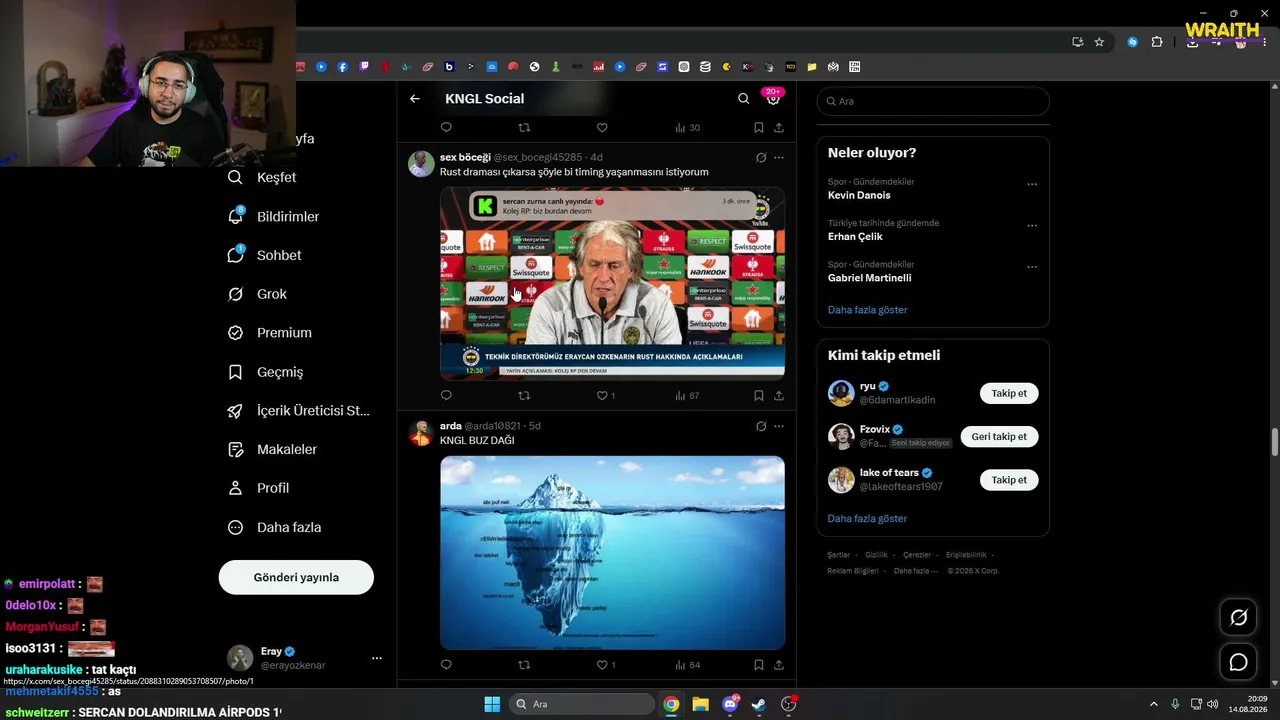Follow ryu with Takip et
Image resolution: width=1280 pixels, height=720 pixels.
tap(1009, 394)
